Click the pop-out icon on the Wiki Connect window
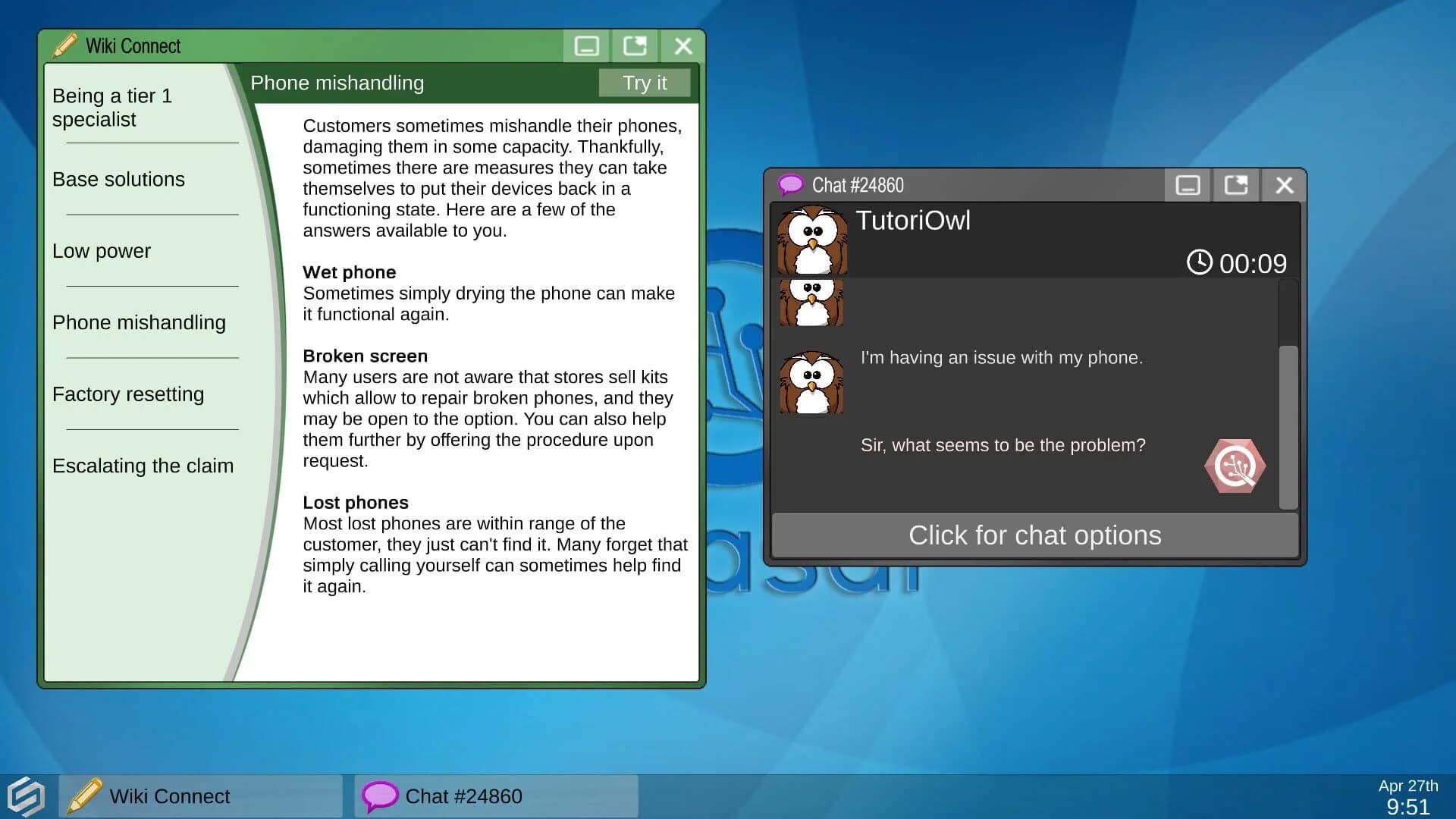 coord(634,45)
